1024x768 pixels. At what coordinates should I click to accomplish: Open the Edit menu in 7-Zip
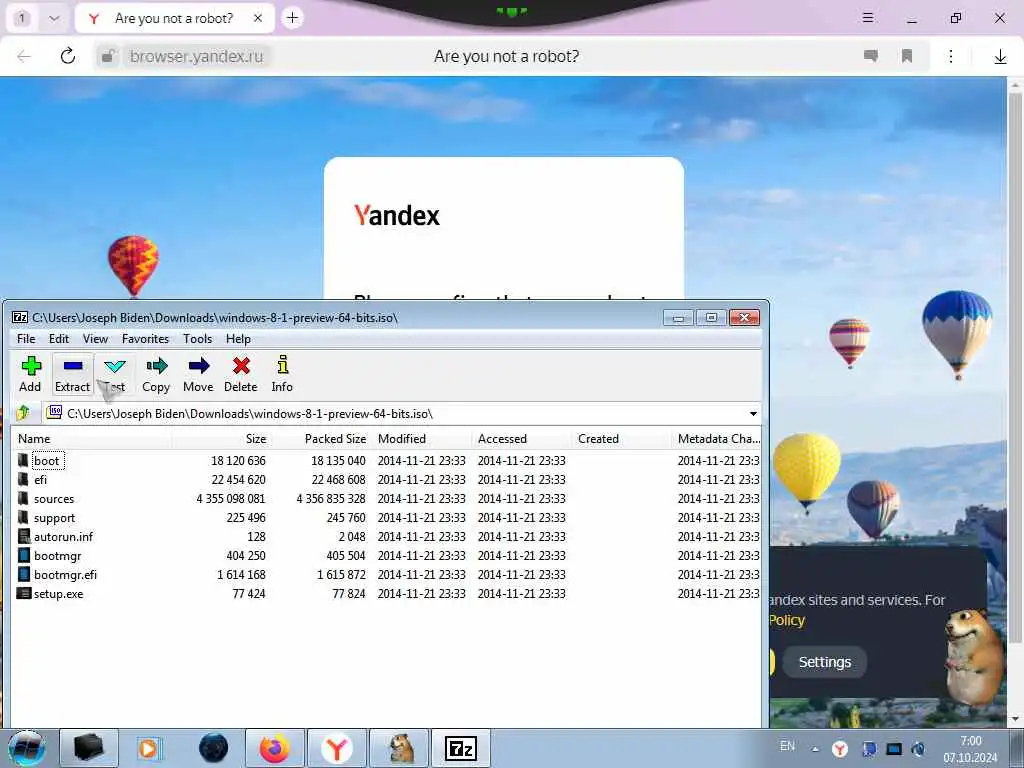click(x=59, y=339)
